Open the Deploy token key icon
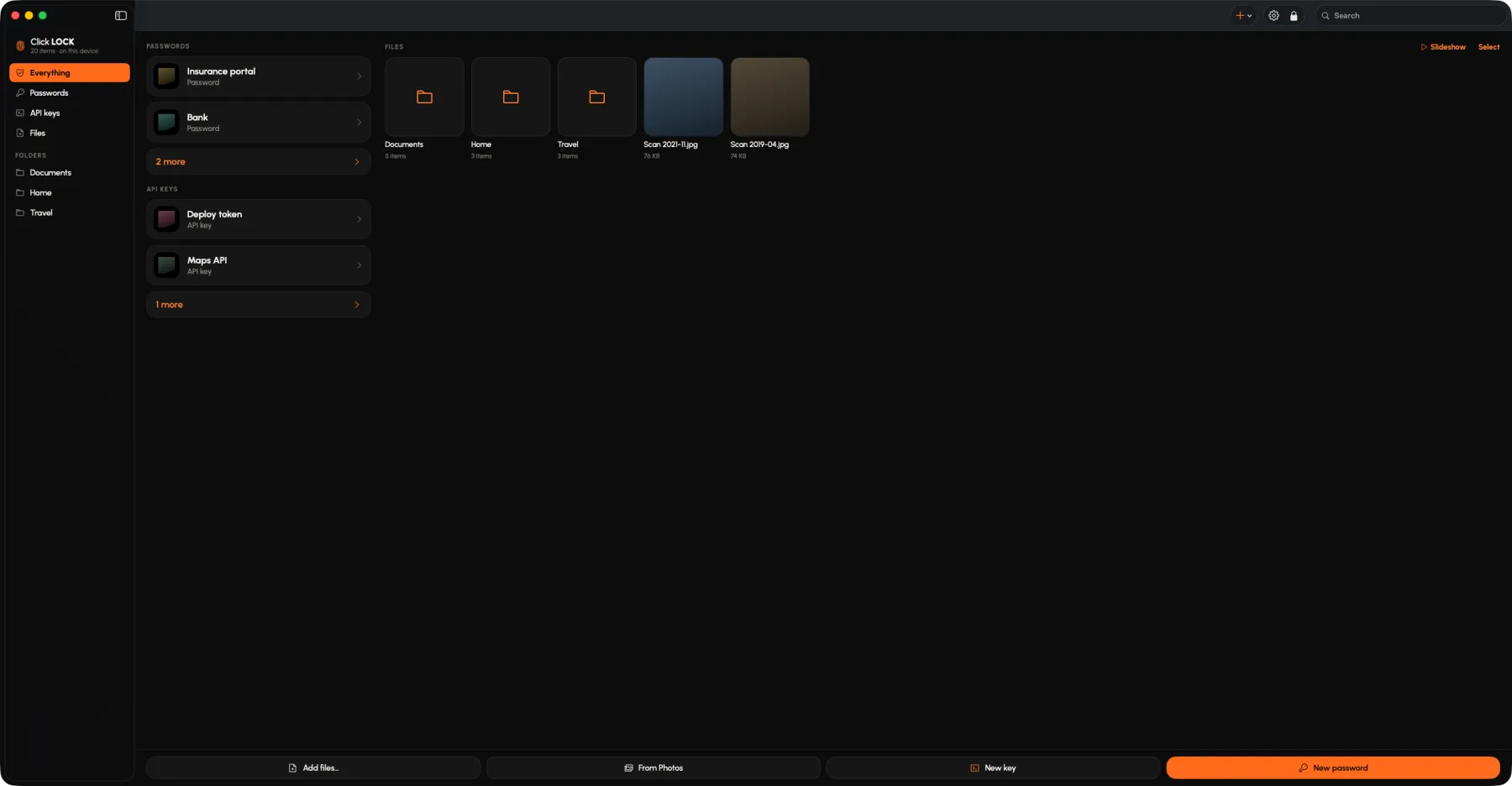The image size is (1512, 786). click(167, 219)
